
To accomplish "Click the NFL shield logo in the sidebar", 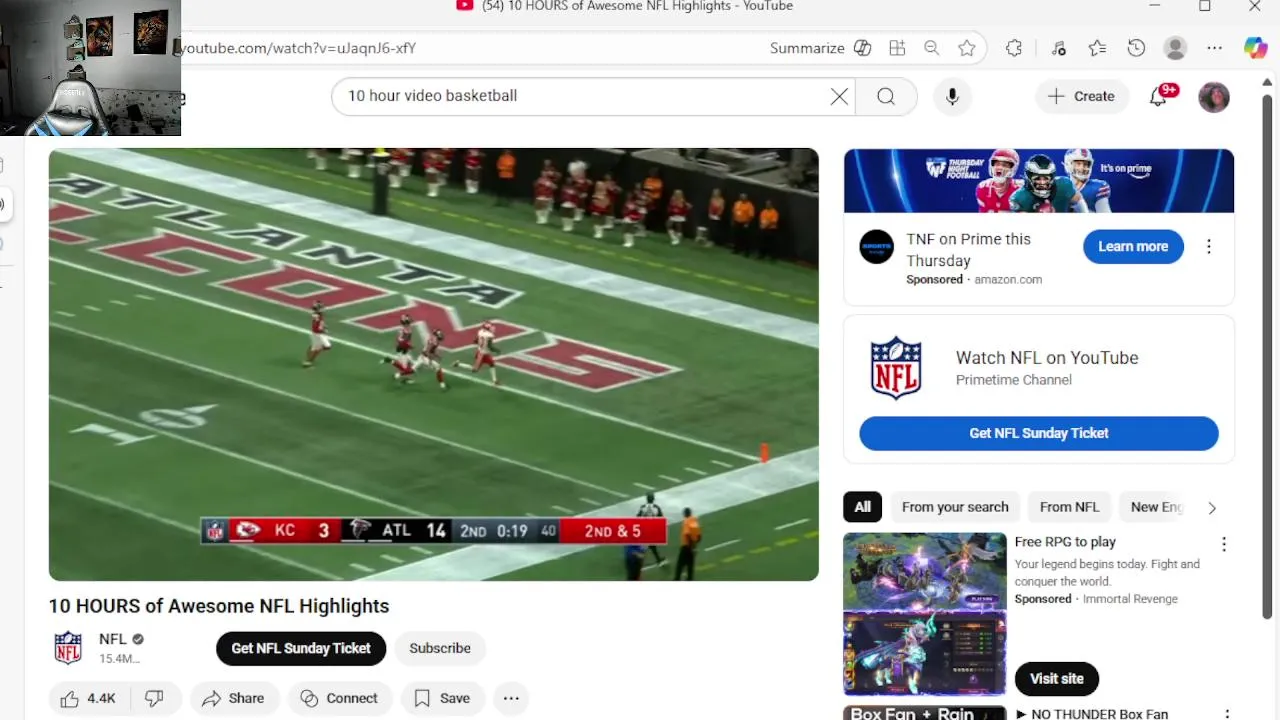I will (896, 367).
